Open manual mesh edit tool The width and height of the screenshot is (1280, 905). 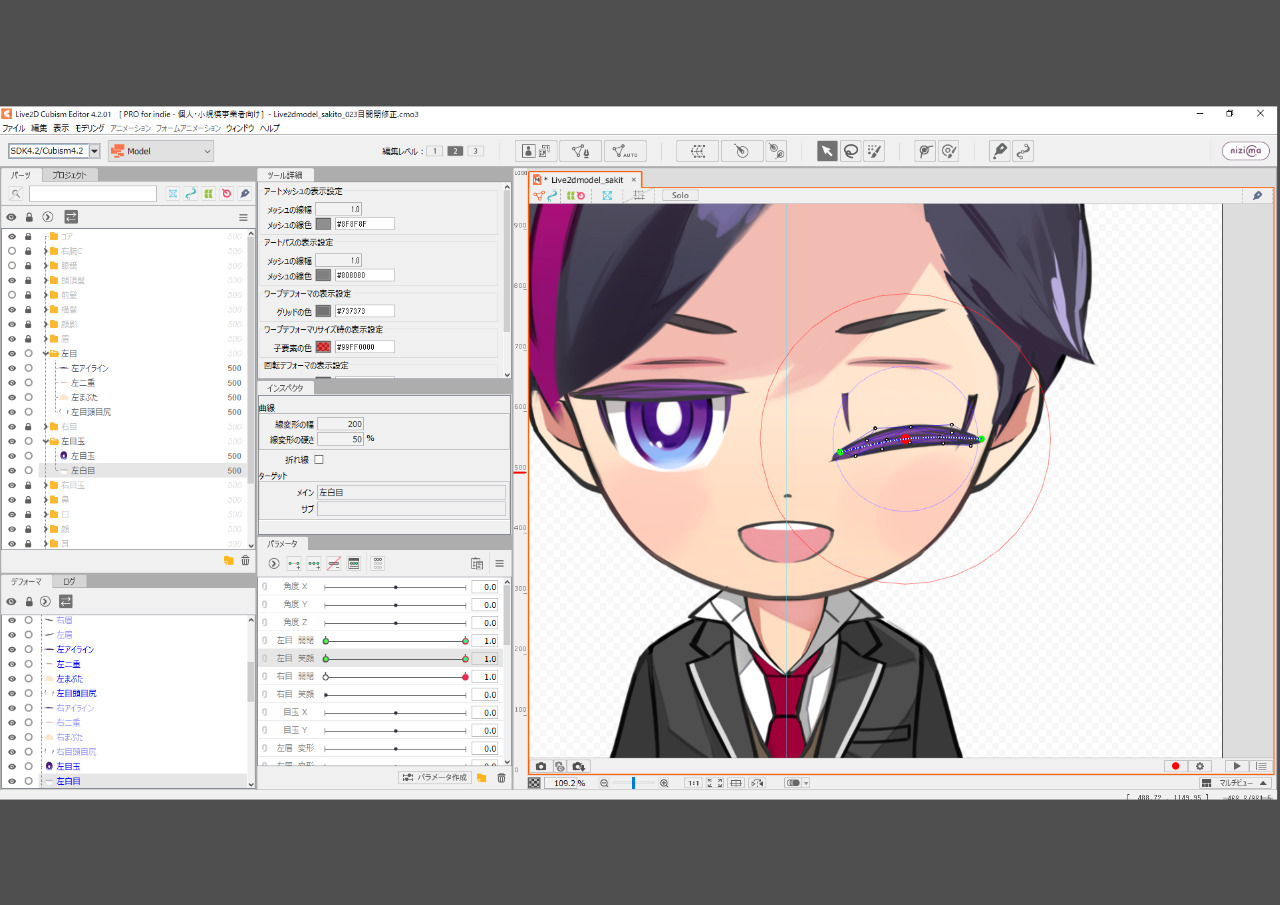point(581,151)
